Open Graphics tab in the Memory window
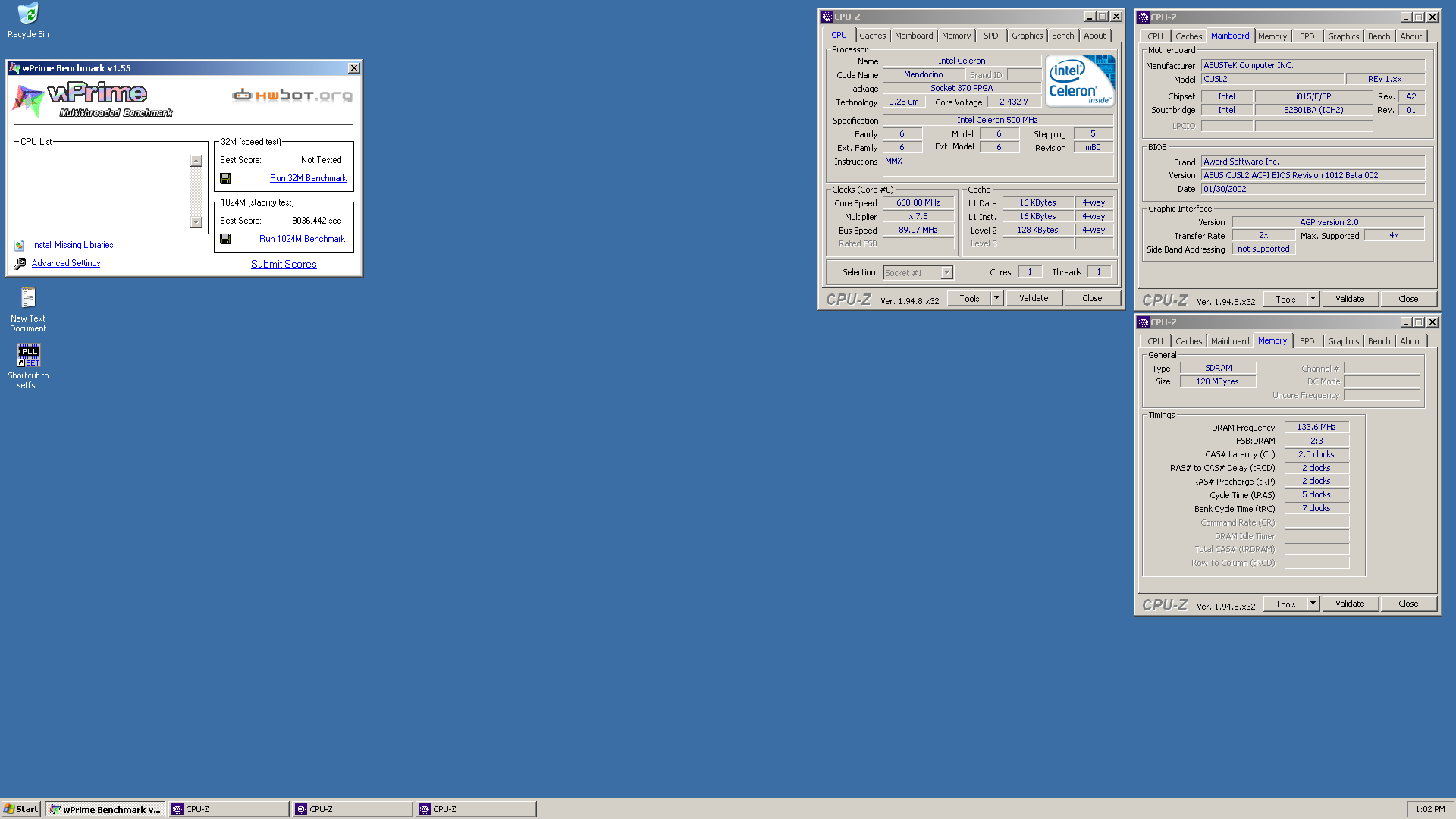 (x=1344, y=341)
